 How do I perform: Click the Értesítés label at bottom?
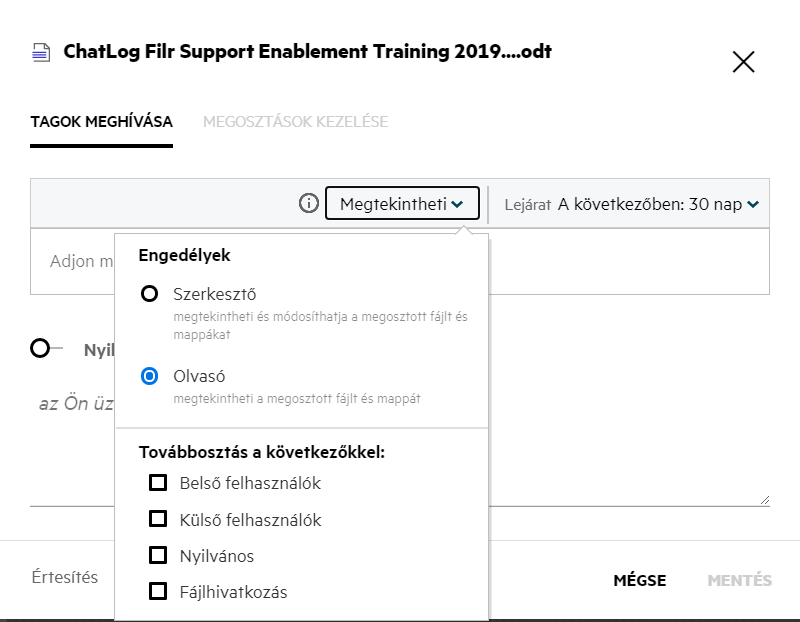(65, 577)
